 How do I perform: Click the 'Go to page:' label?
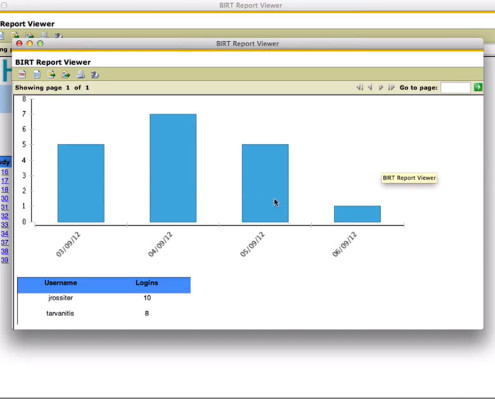click(x=418, y=88)
